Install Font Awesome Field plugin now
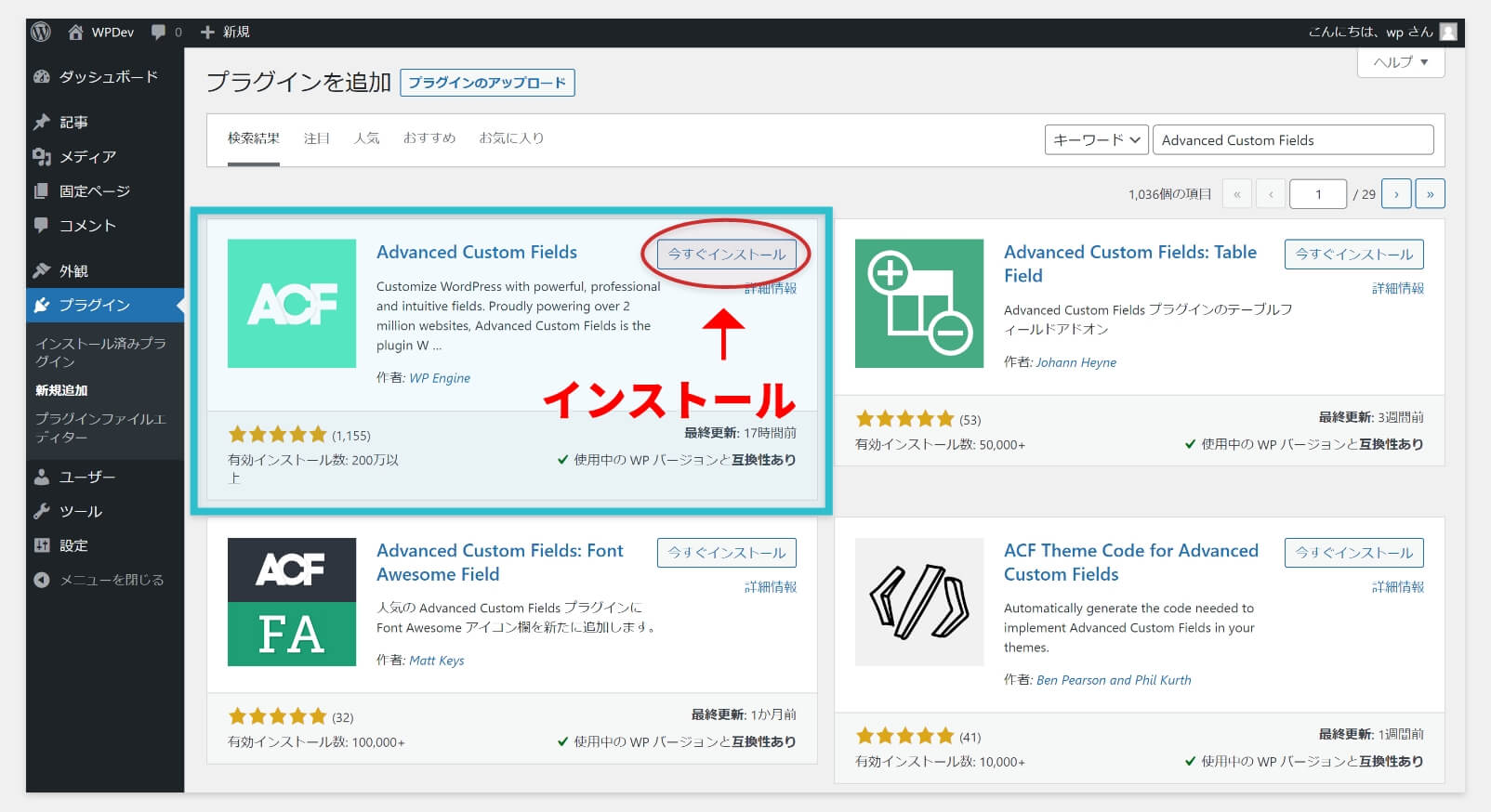The height and width of the screenshot is (812, 1491). coord(727,553)
